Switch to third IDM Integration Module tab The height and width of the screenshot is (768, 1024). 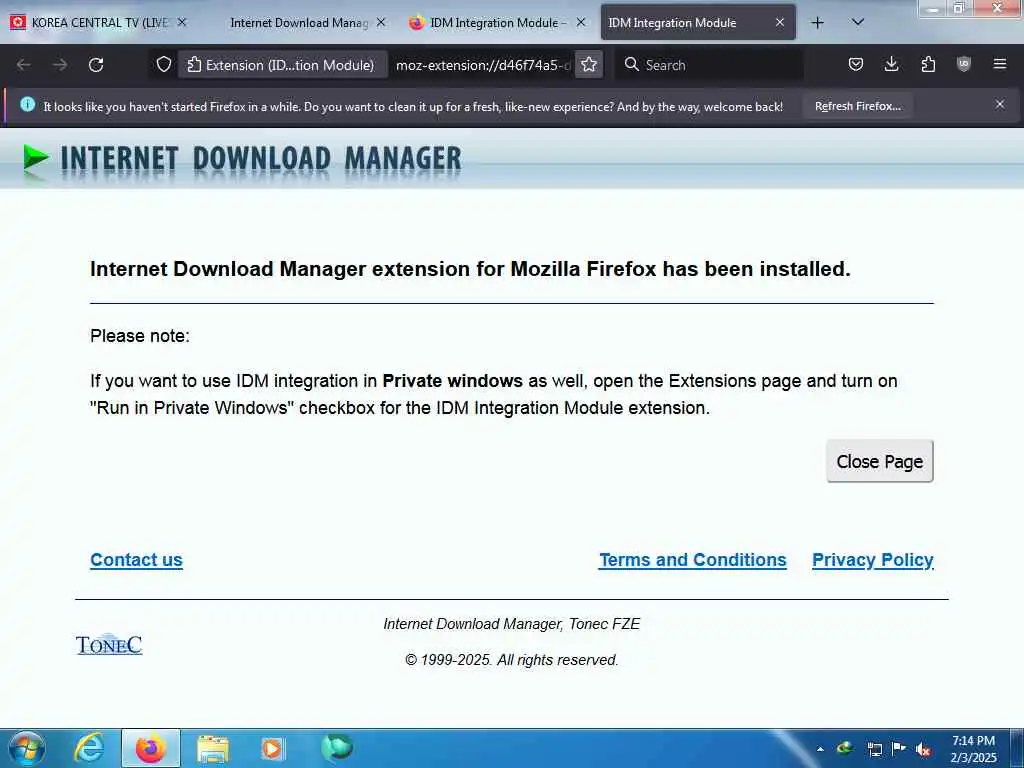click(x=496, y=23)
